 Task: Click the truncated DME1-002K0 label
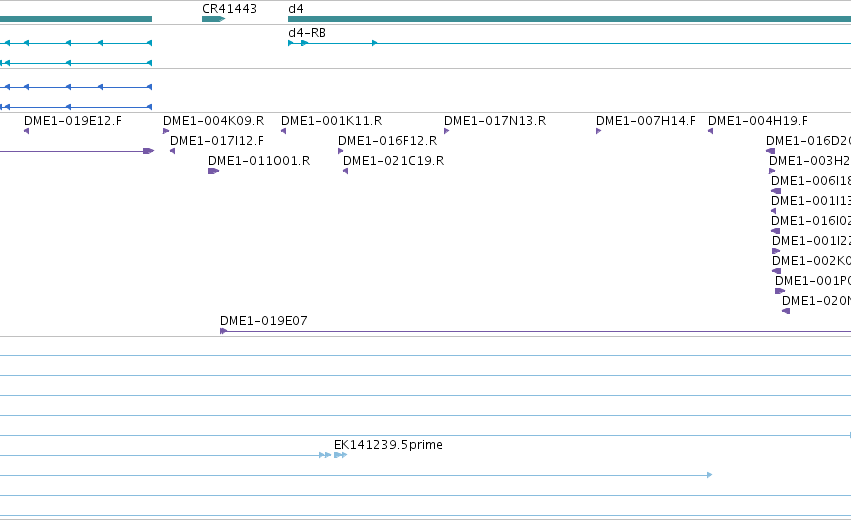click(811, 261)
